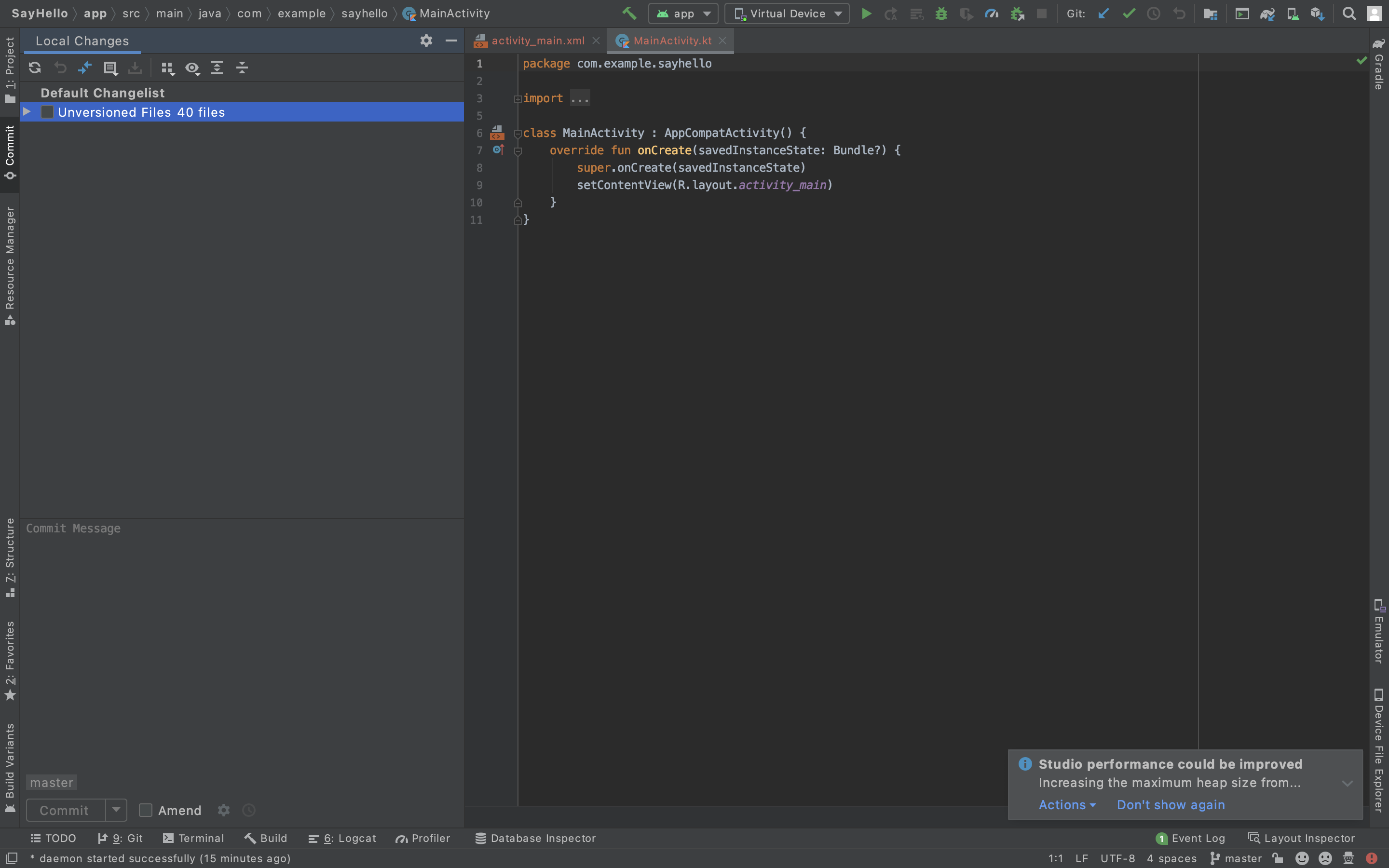
Task: Open the Profile app gauge icon
Action: (x=991, y=13)
